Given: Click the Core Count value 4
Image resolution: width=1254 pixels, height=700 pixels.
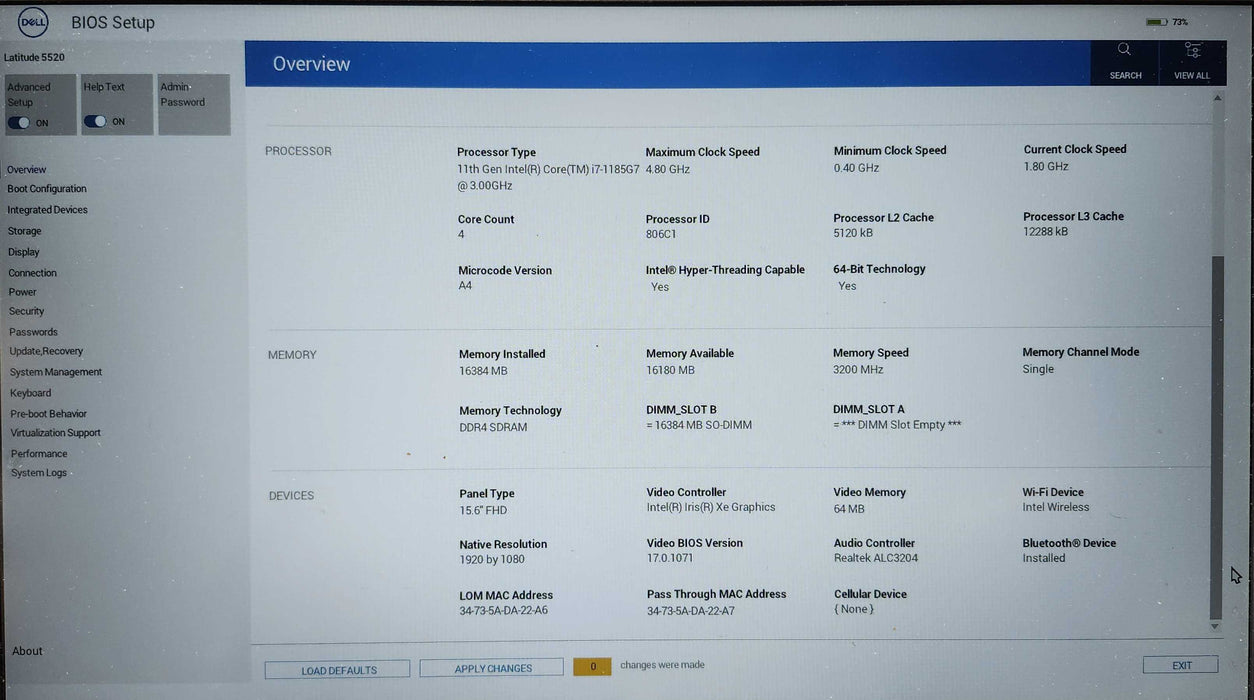Looking at the screenshot, I should [461, 234].
